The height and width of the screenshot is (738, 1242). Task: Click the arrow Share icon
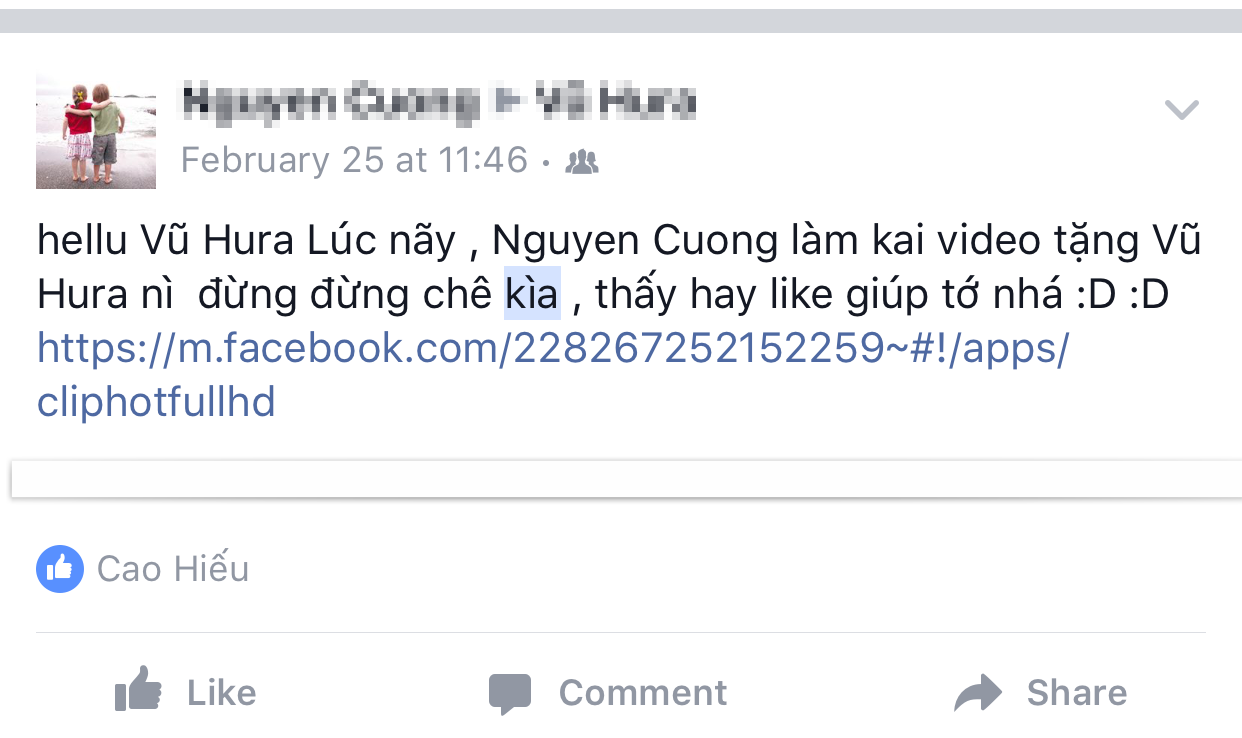tap(977, 692)
